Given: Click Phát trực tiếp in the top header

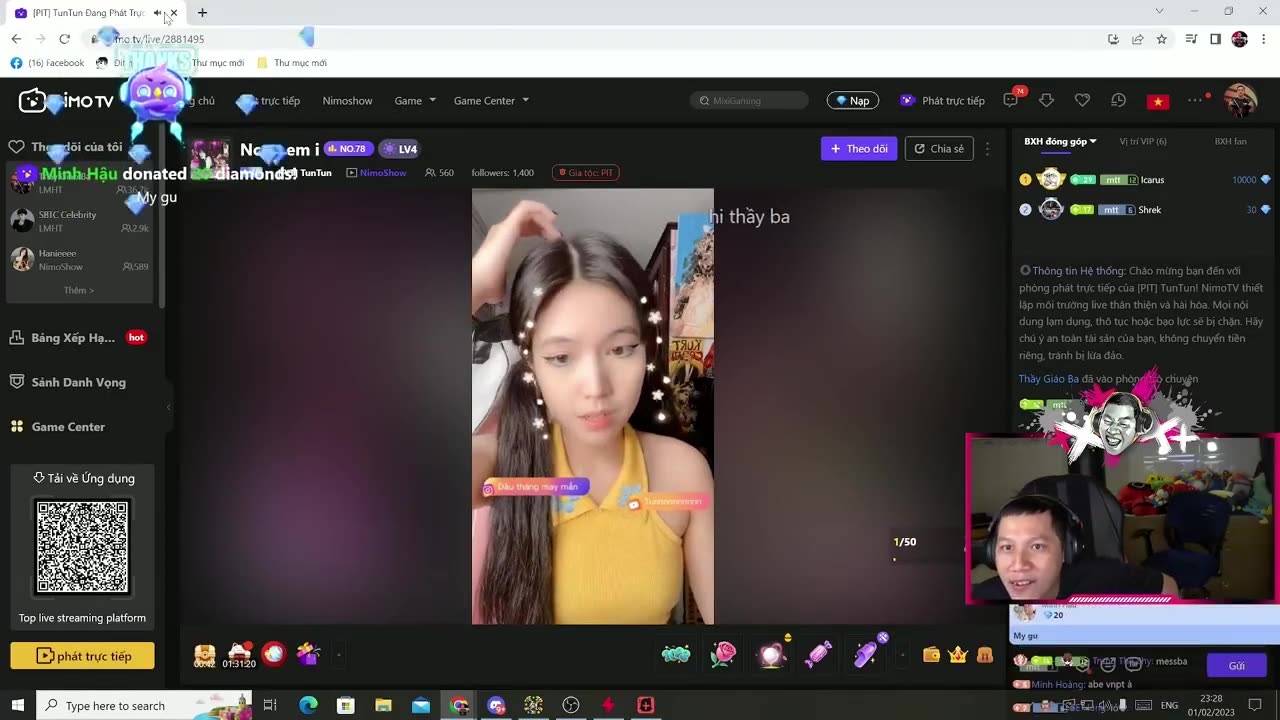Looking at the screenshot, I should point(942,101).
